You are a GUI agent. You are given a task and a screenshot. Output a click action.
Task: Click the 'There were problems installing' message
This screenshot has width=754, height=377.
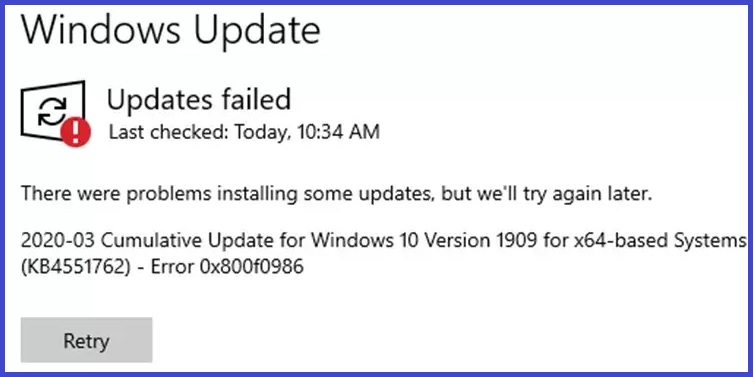[x=337, y=194]
